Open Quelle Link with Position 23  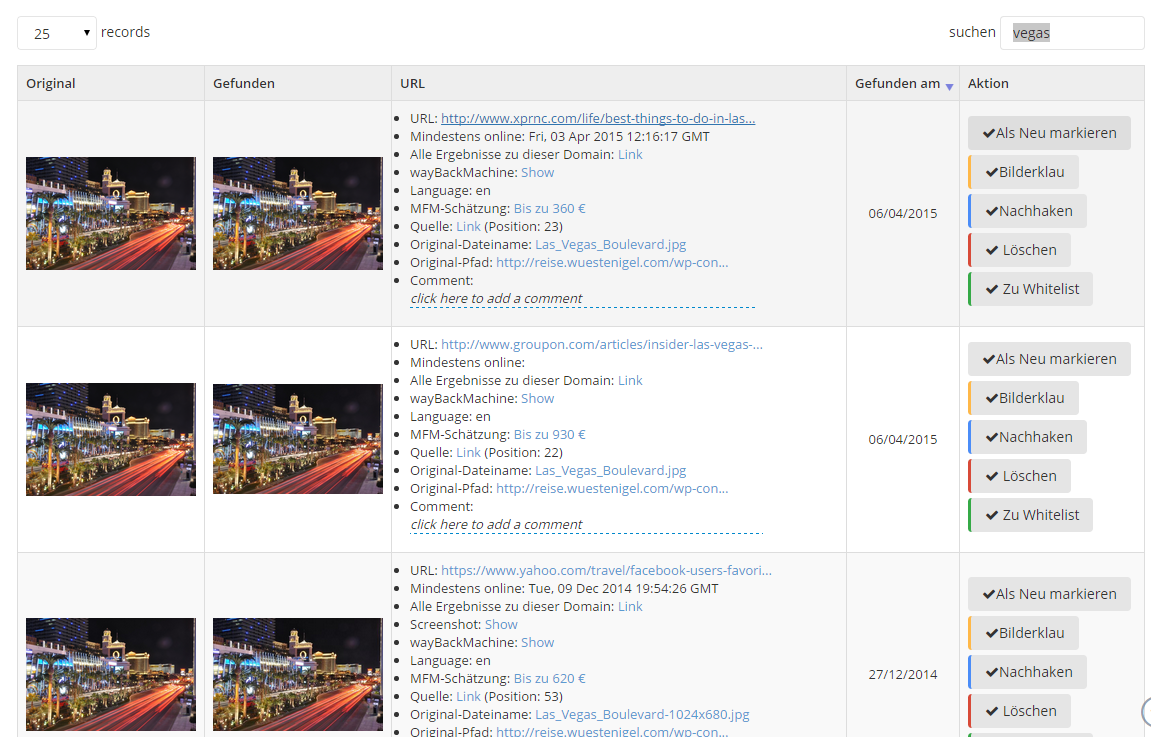[468, 226]
